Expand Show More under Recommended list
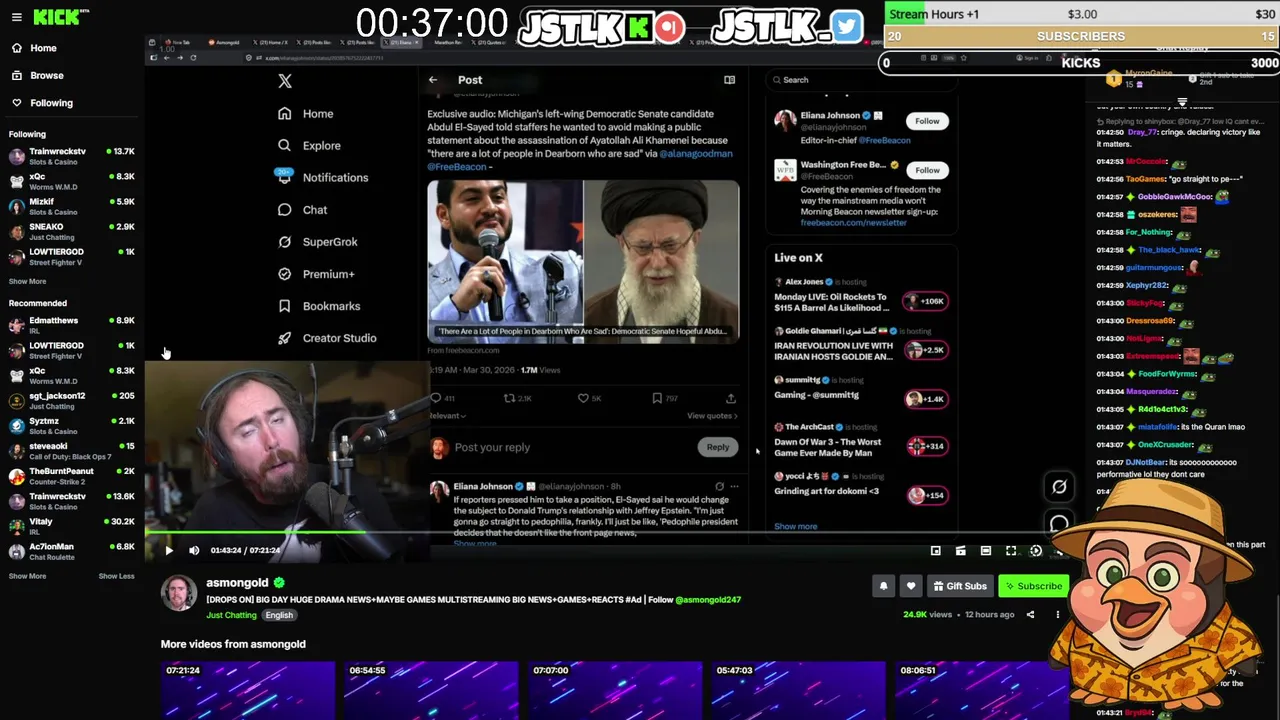This screenshot has width=1280, height=720. (x=27, y=576)
